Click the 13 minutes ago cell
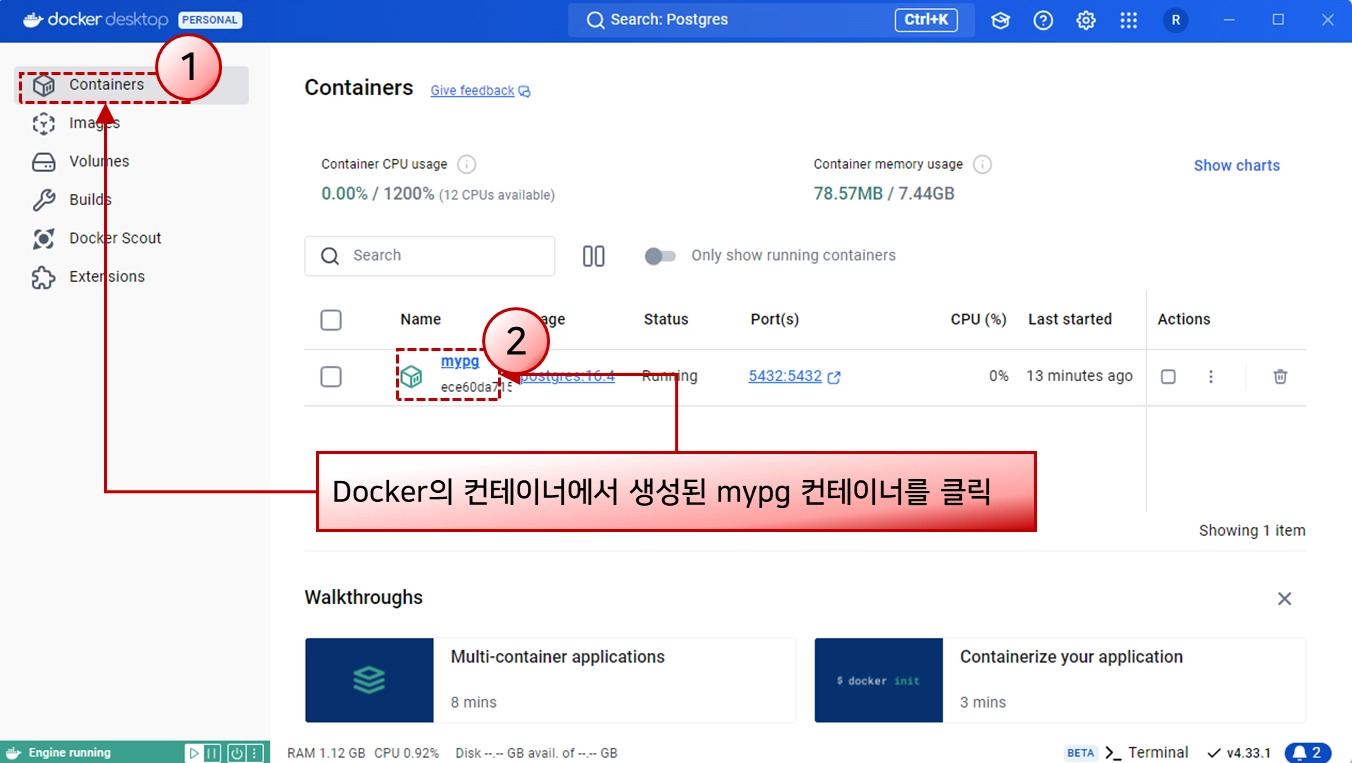 pyautogui.click(x=1080, y=377)
